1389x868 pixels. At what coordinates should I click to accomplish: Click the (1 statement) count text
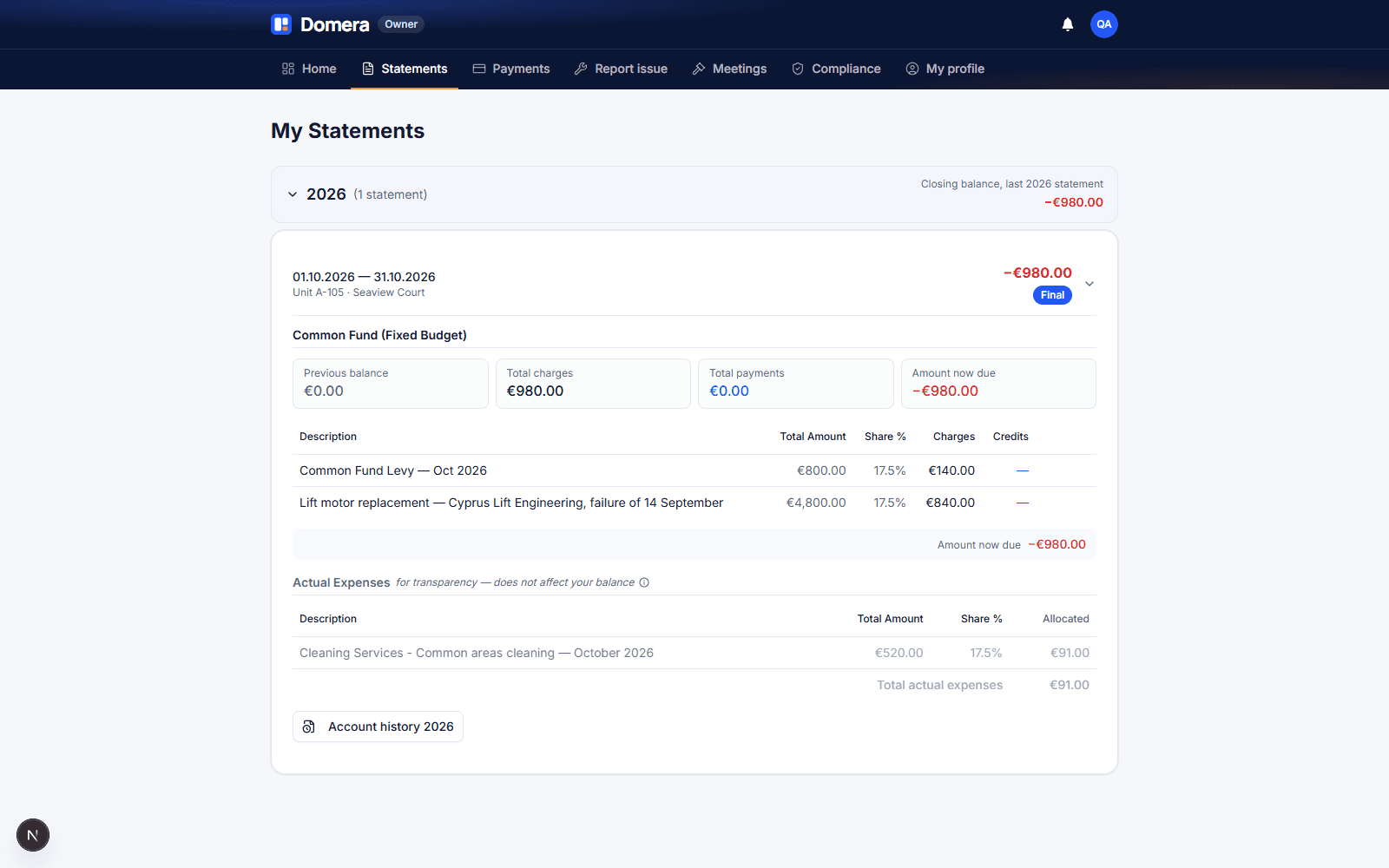tap(391, 194)
